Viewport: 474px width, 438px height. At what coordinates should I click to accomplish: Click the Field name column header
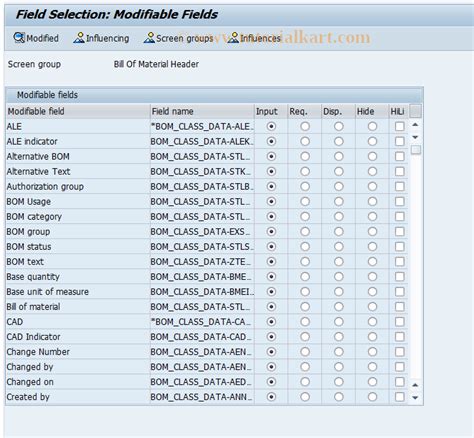pos(202,111)
